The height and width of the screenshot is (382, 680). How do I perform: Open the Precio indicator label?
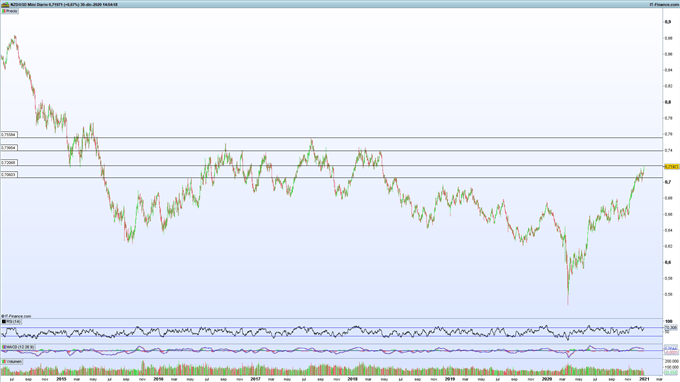(x=10, y=11)
